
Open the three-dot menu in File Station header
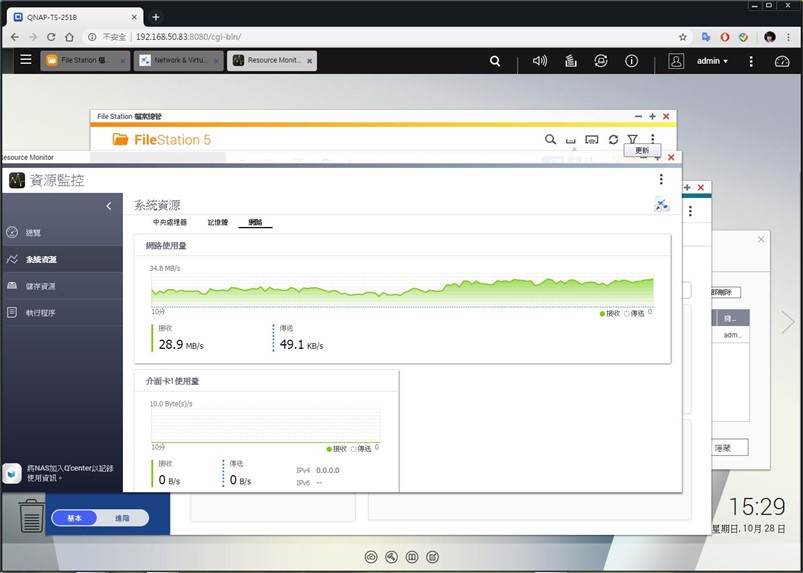(x=652, y=138)
